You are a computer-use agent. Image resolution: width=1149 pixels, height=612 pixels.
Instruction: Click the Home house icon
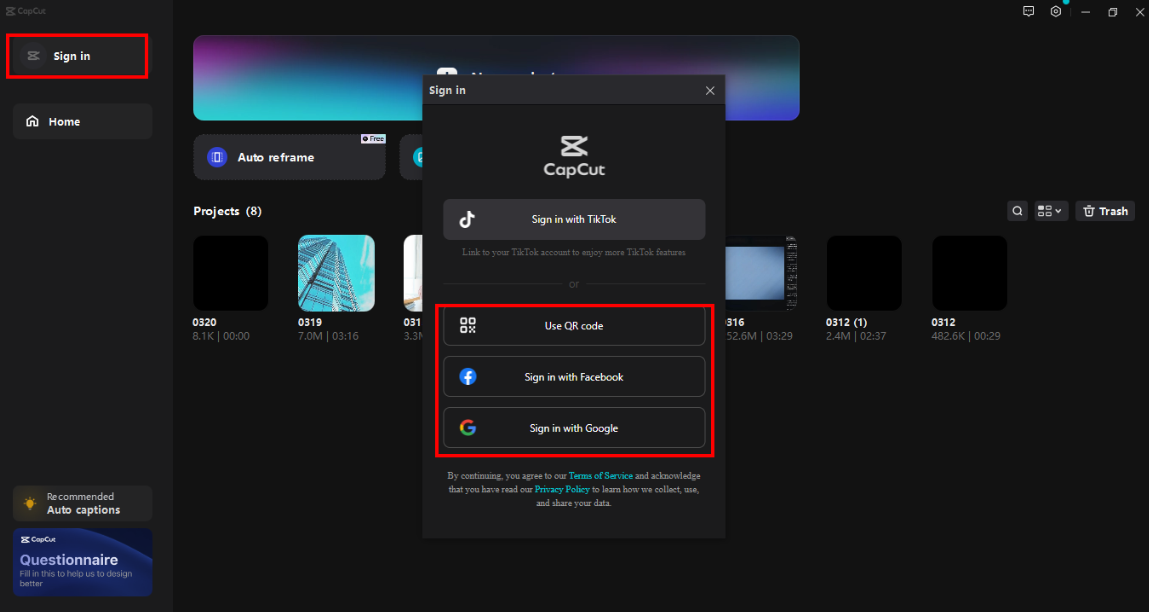pos(32,122)
